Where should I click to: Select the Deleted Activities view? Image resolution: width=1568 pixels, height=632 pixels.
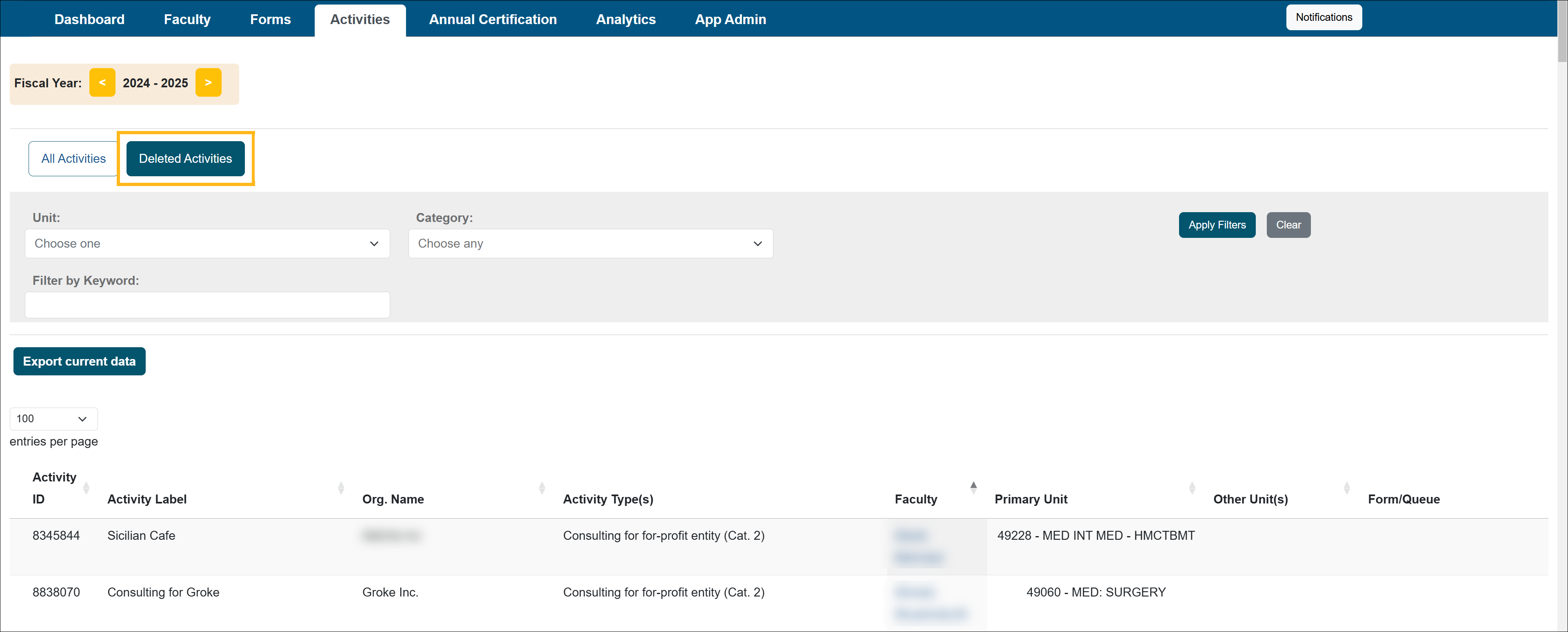point(185,159)
